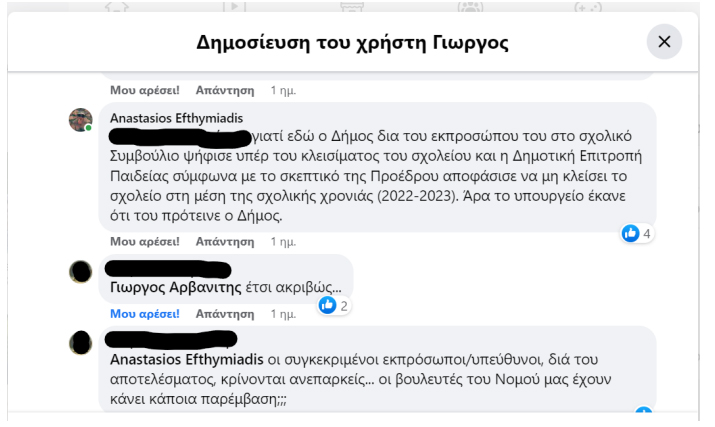Like the comment by Anastasios Efthymiadis

pos(144,242)
